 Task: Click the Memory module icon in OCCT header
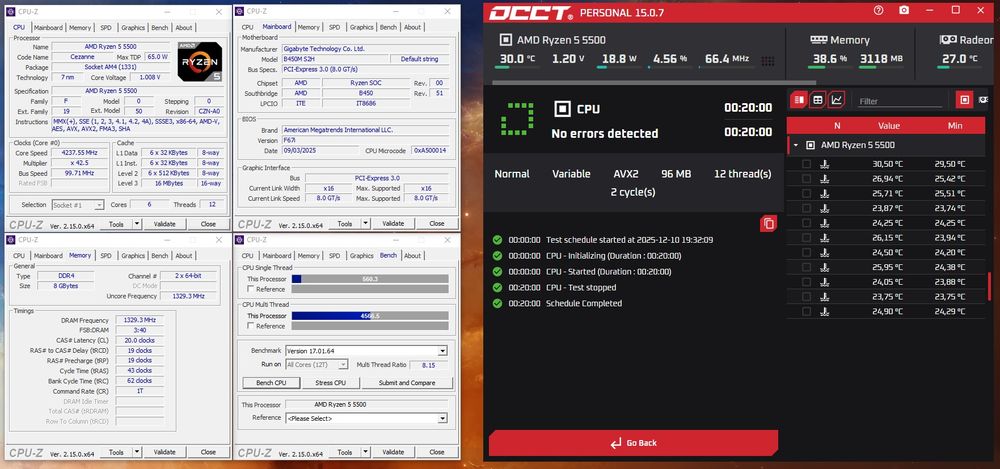pos(818,40)
